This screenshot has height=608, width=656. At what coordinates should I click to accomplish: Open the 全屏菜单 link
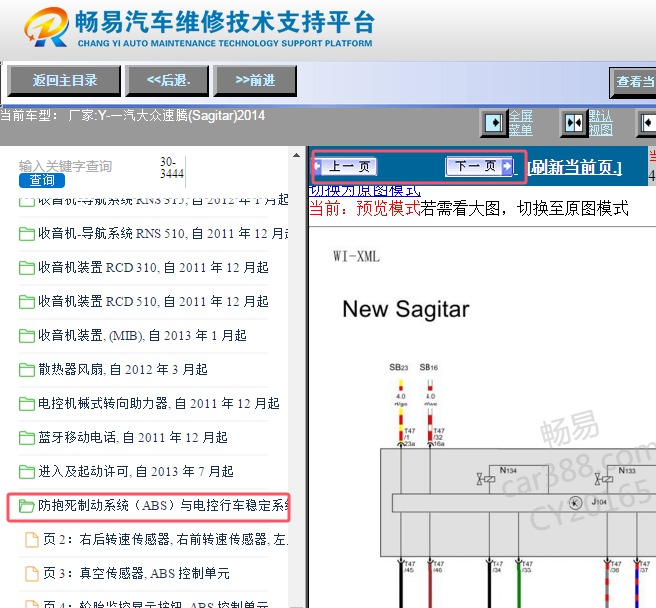[521, 123]
